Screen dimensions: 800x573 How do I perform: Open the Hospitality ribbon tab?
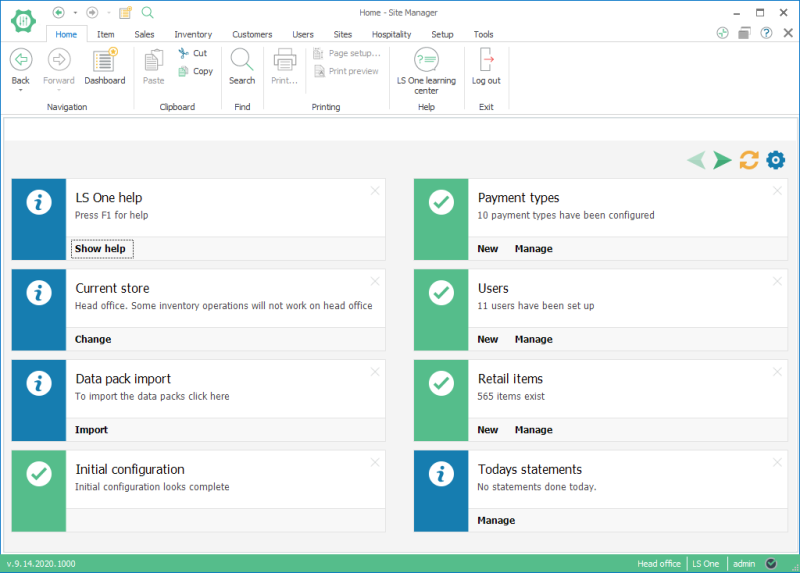pyautogui.click(x=391, y=34)
